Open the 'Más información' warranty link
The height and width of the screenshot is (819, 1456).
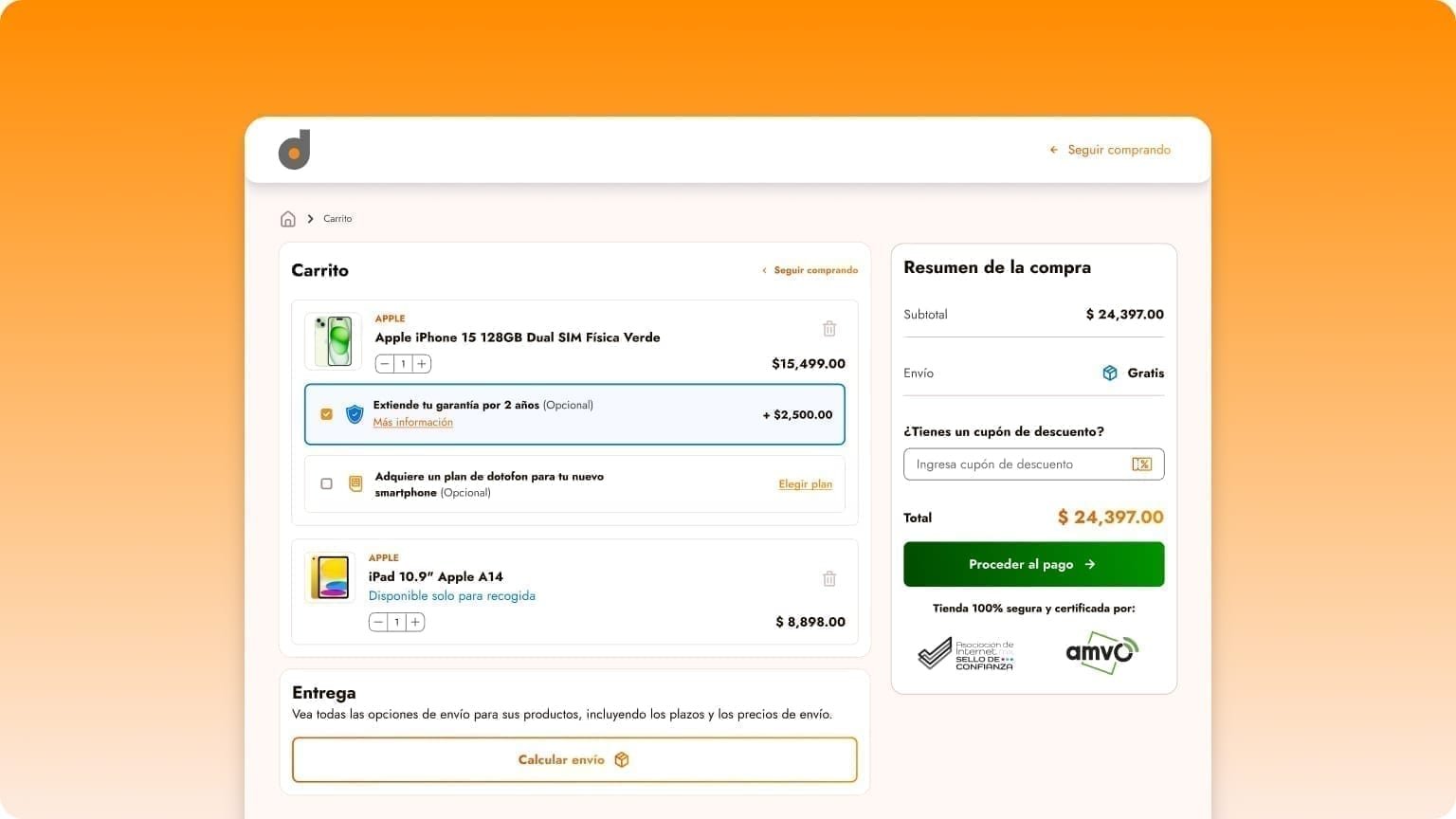(413, 423)
